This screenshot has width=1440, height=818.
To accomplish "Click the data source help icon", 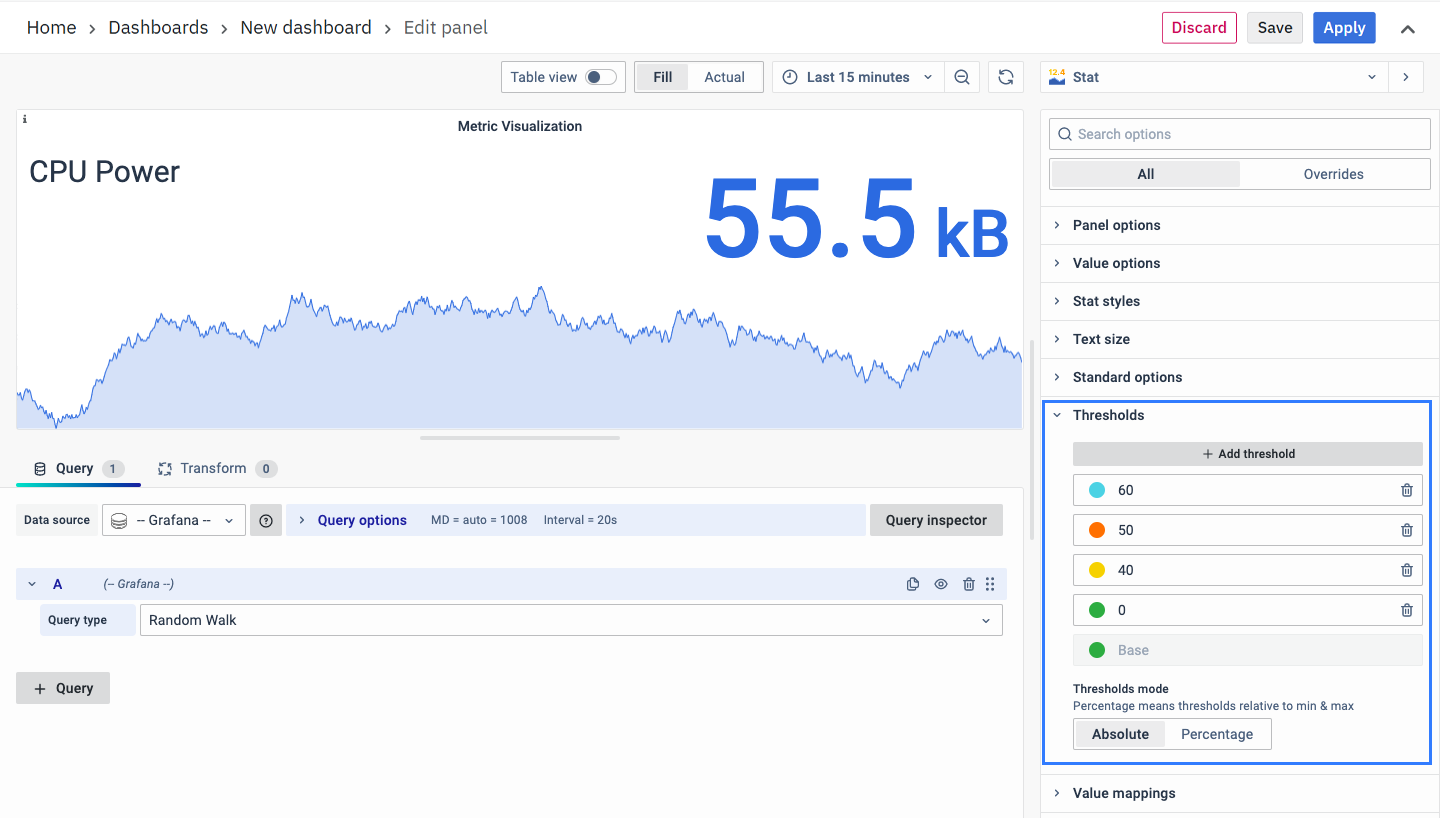I will pyautogui.click(x=266, y=520).
